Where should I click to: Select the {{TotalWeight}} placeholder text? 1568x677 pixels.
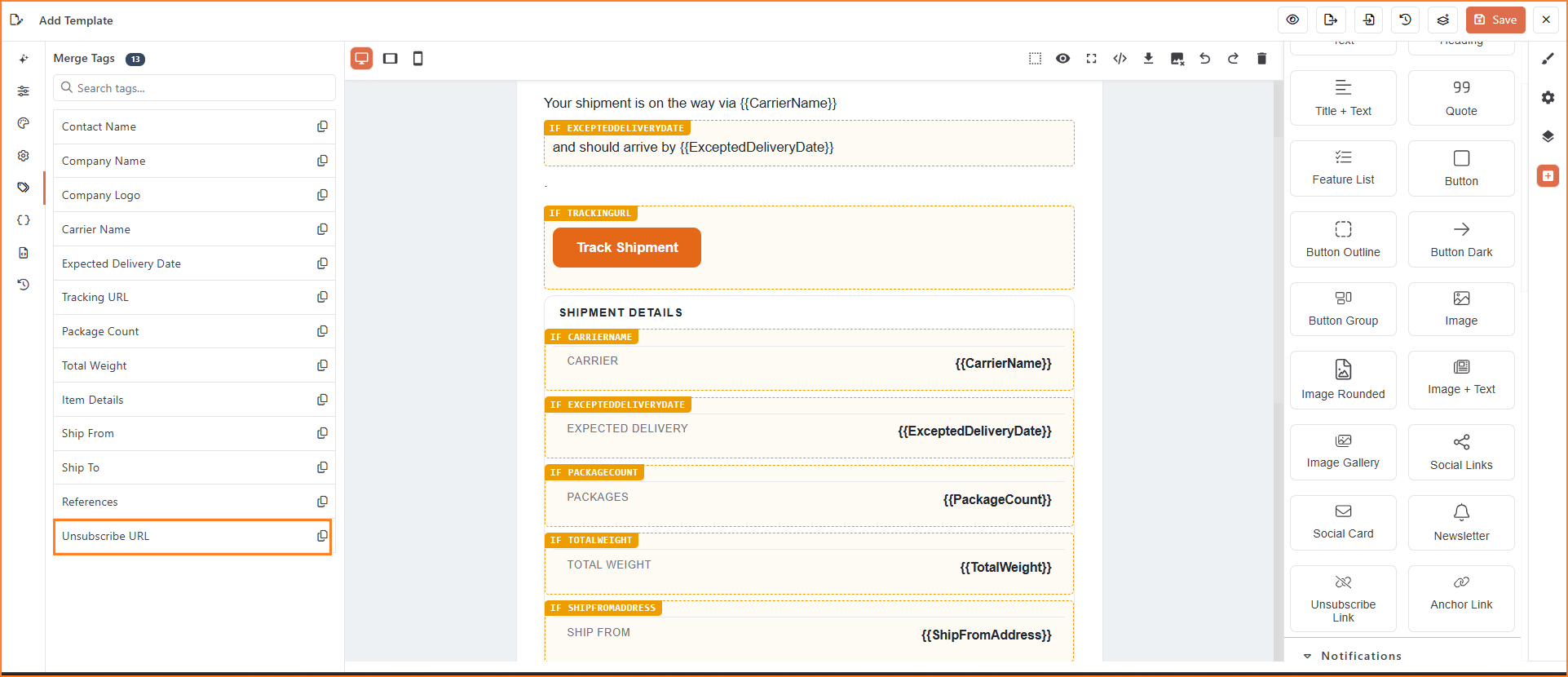click(x=1005, y=568)
